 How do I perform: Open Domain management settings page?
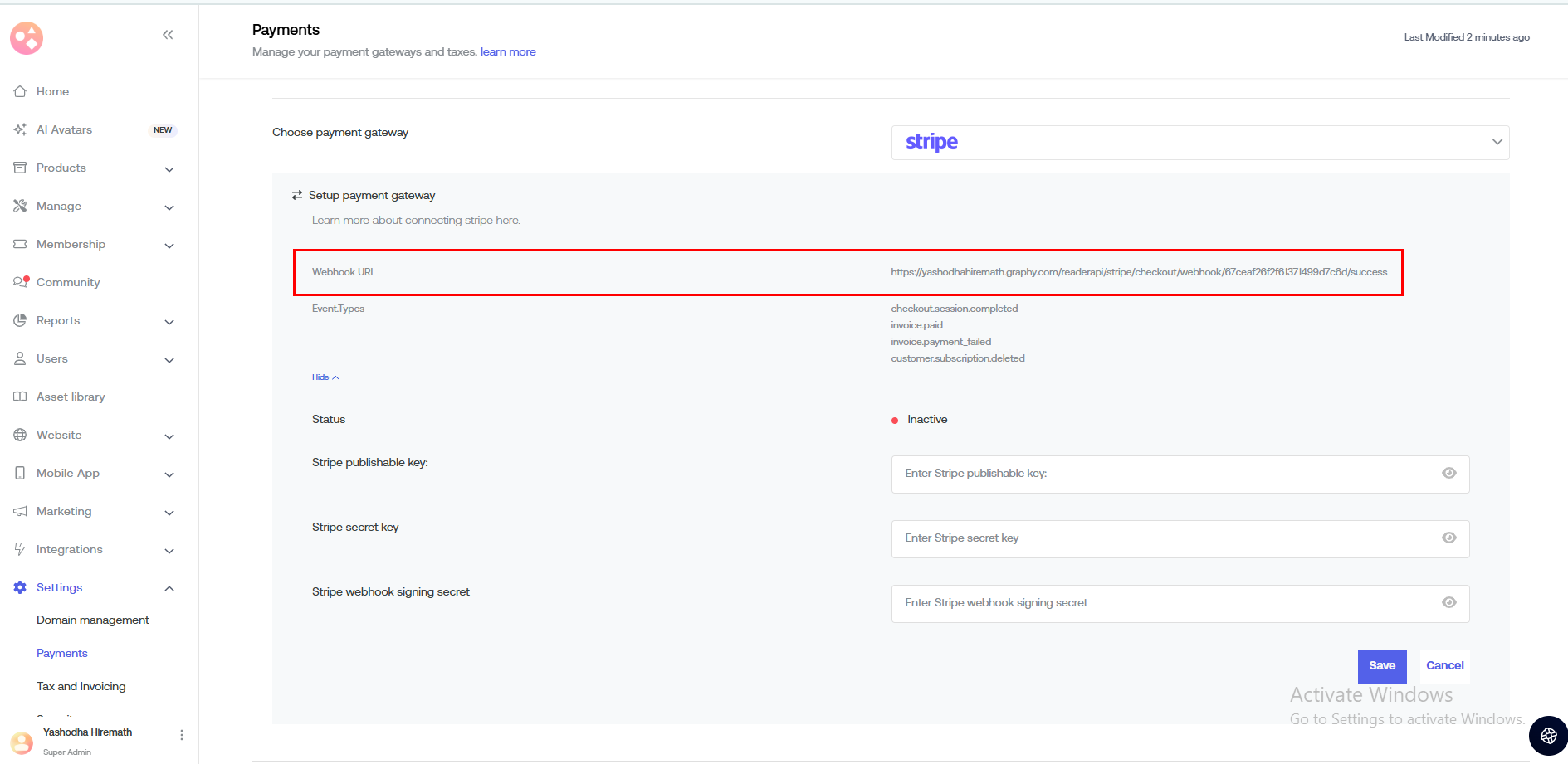(x=93, y=620)
